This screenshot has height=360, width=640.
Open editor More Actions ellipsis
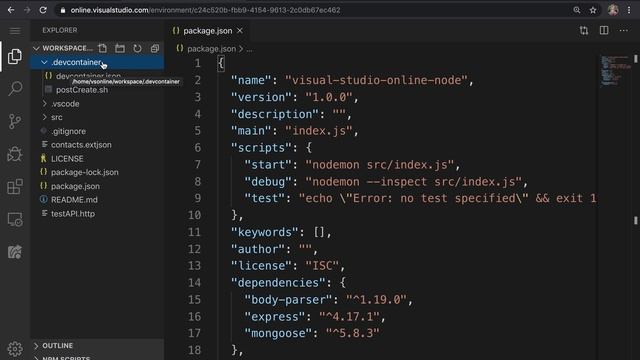(x=623, y=31)
